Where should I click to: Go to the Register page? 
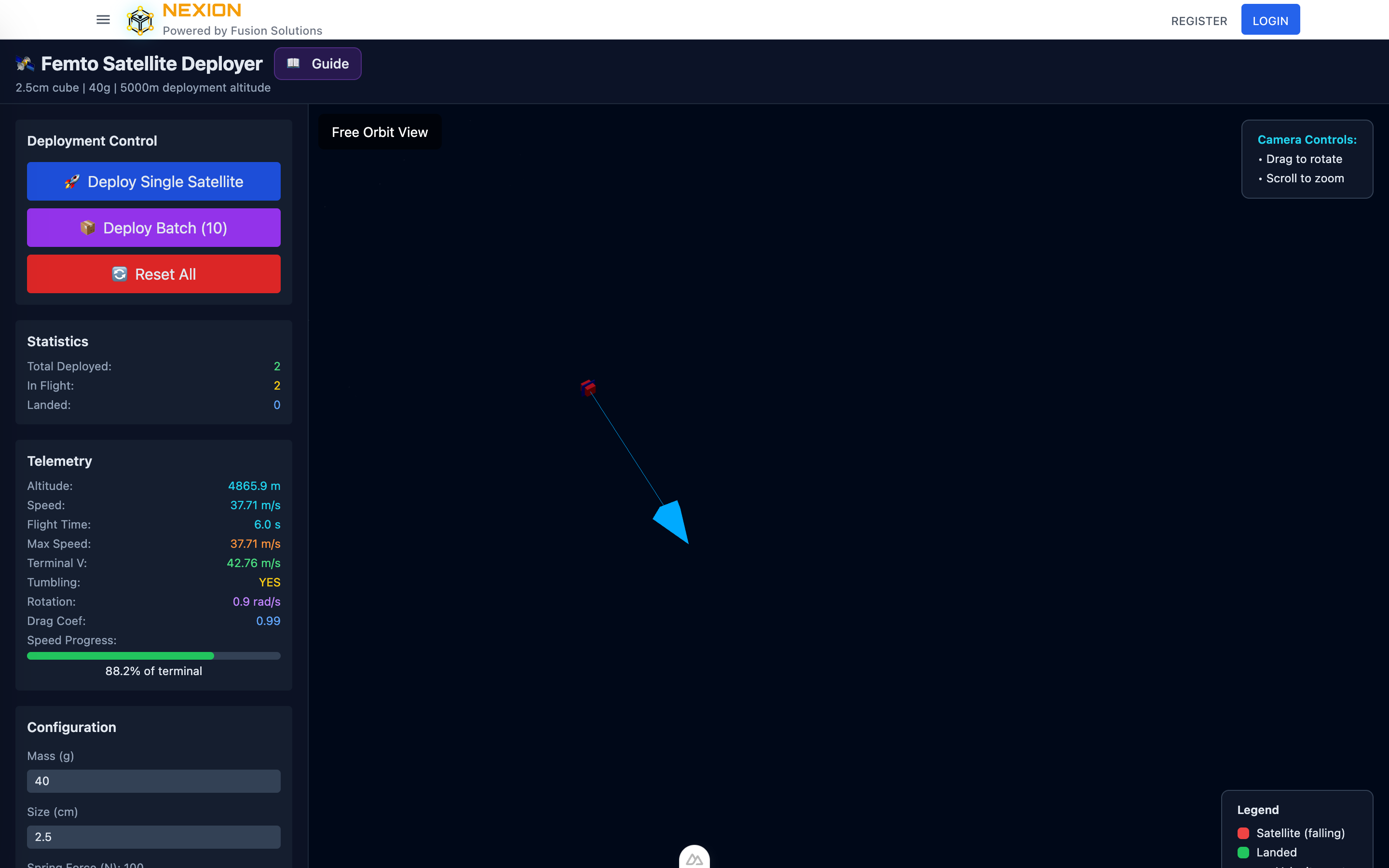pos(1199,21)
